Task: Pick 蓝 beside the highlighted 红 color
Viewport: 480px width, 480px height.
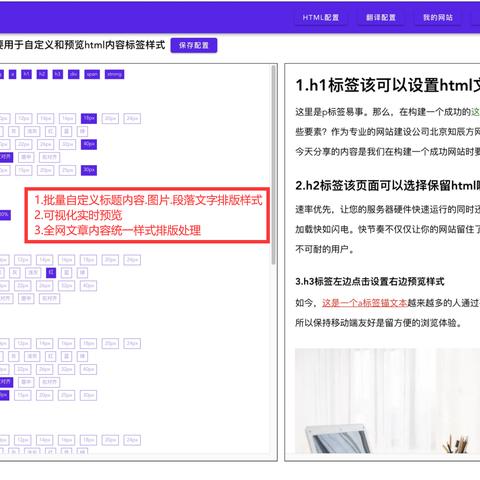Action: pos(67,273)
